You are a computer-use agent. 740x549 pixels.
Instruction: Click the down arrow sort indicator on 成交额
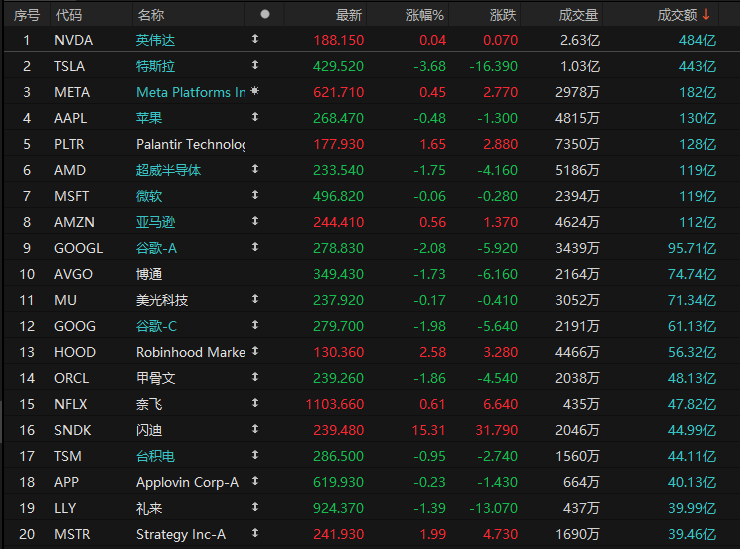pyautogui.click(x=706, y=15)
